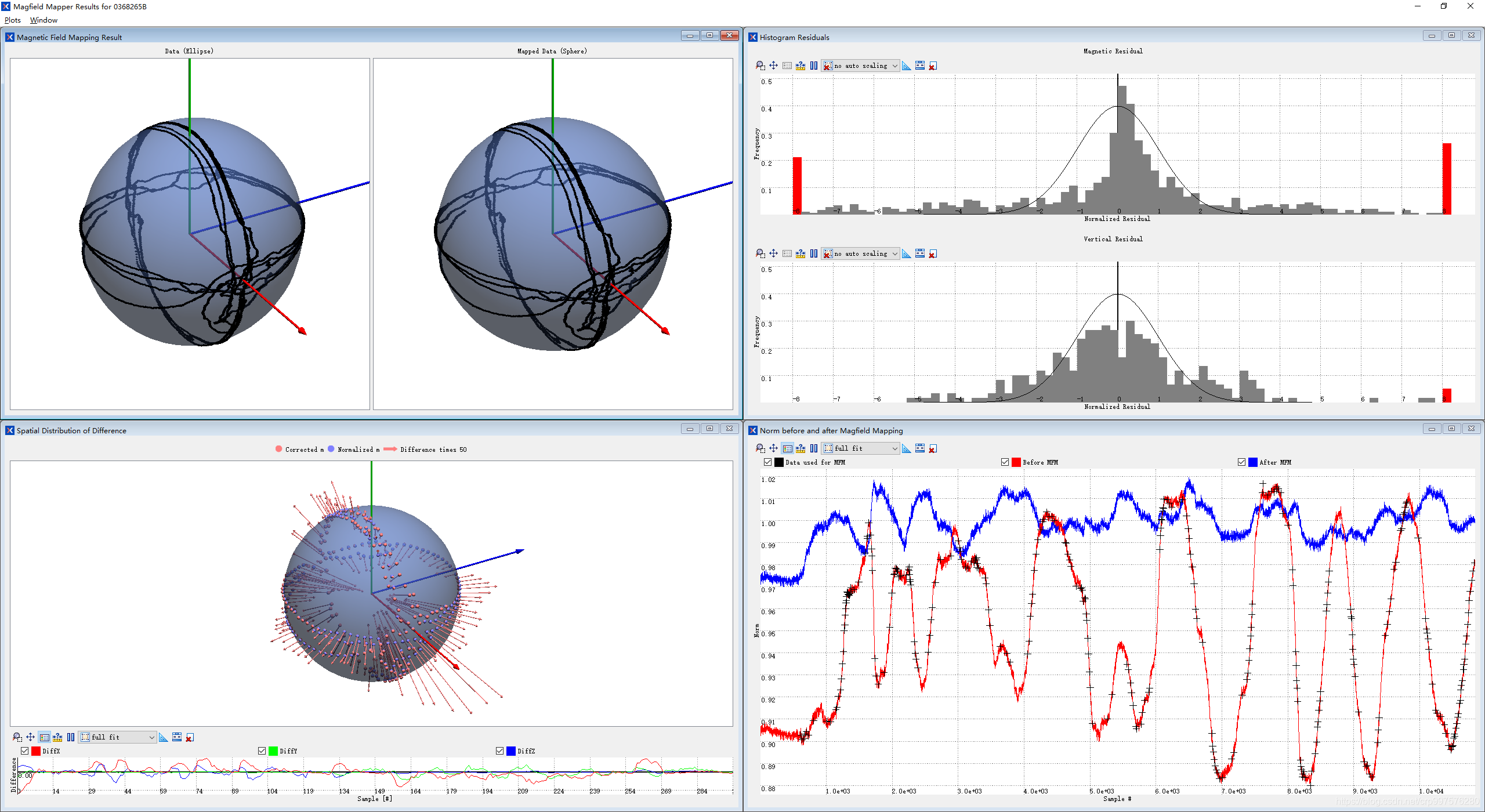Click clear plot icon in Spatial Distribution toolbar
The width and height of the screenshot is (1485, 812).
pos(190,737)
